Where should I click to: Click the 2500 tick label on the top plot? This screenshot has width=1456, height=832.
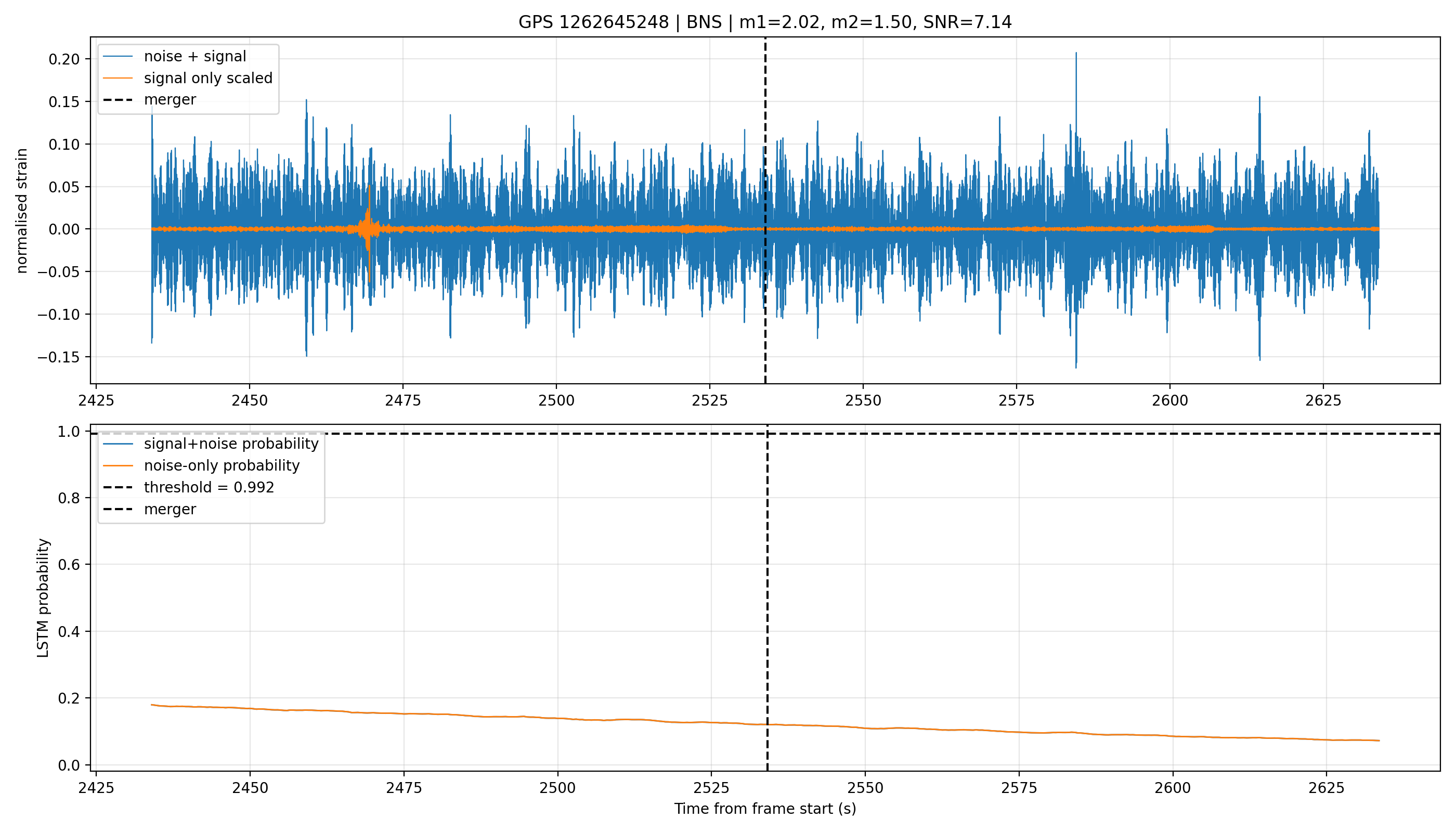[556, 400]
